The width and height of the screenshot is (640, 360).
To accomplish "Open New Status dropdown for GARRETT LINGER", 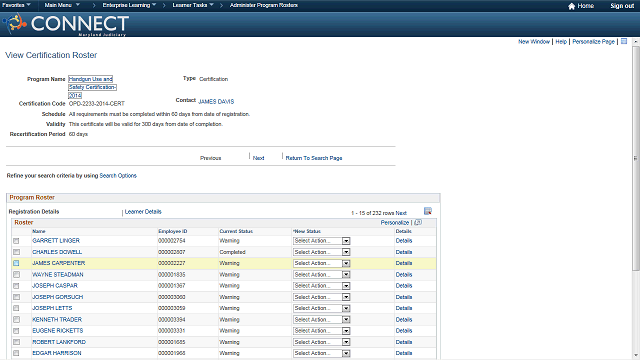I will (322, 241).
